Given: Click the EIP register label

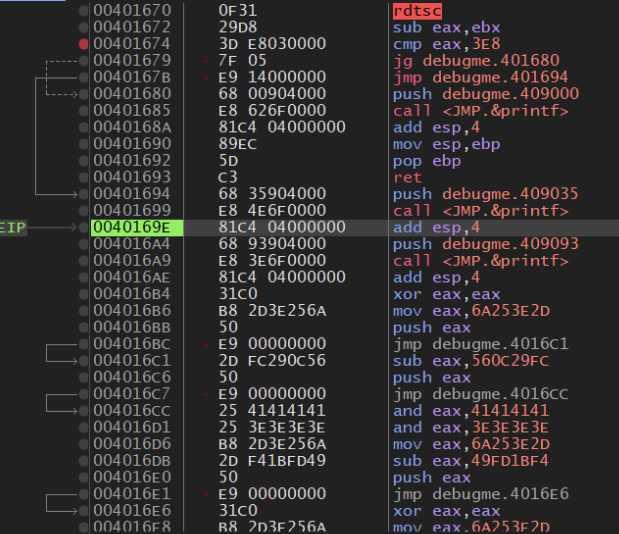Looking at the screenshot, I should pyautogui.click(x=13, y=228).
